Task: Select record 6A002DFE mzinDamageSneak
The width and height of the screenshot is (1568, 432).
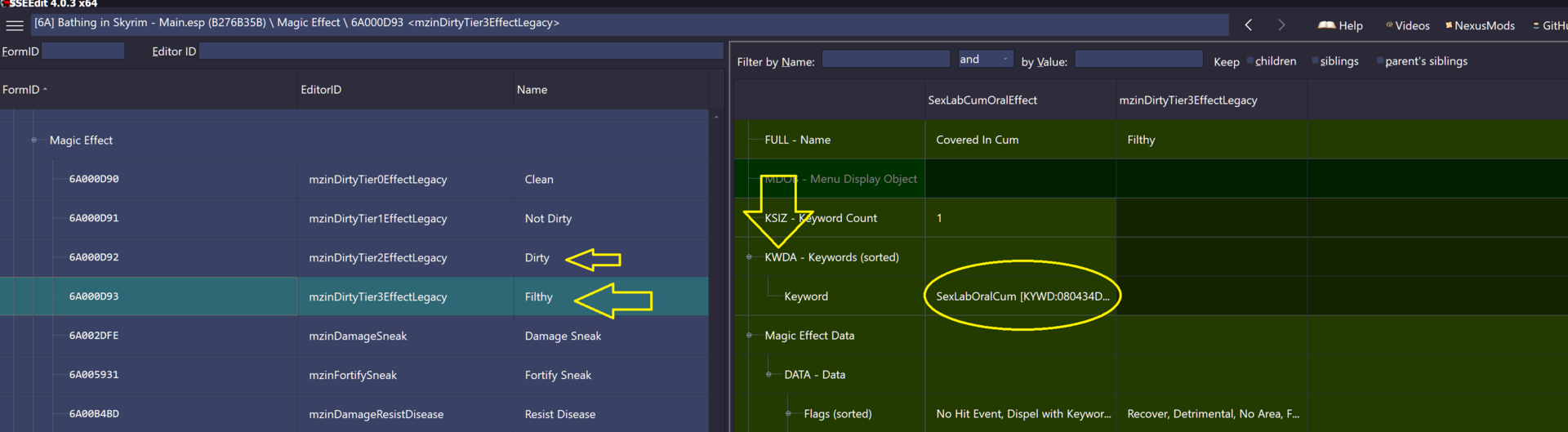Action: (354, 336)
